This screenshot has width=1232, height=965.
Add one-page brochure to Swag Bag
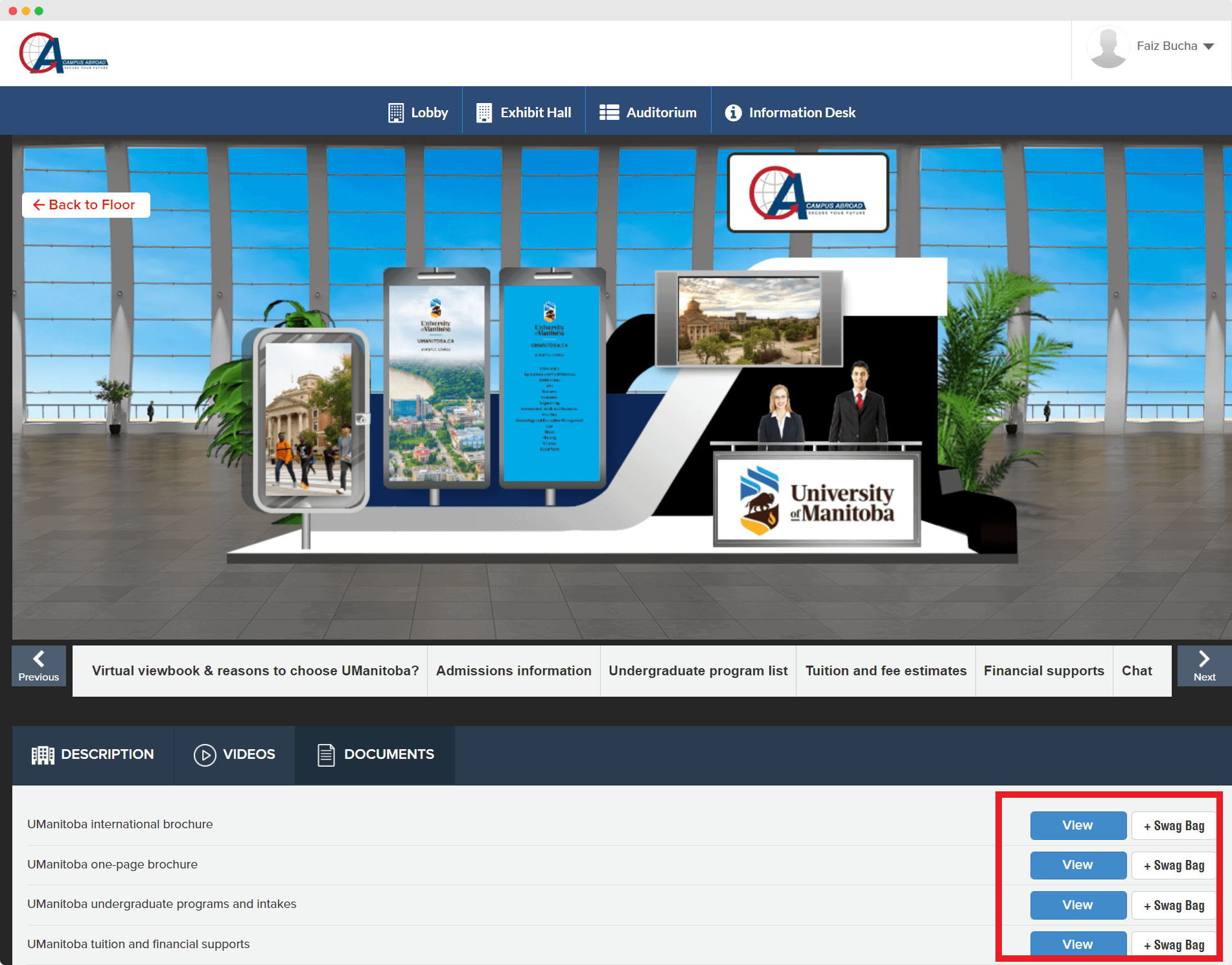(1174, 865)
